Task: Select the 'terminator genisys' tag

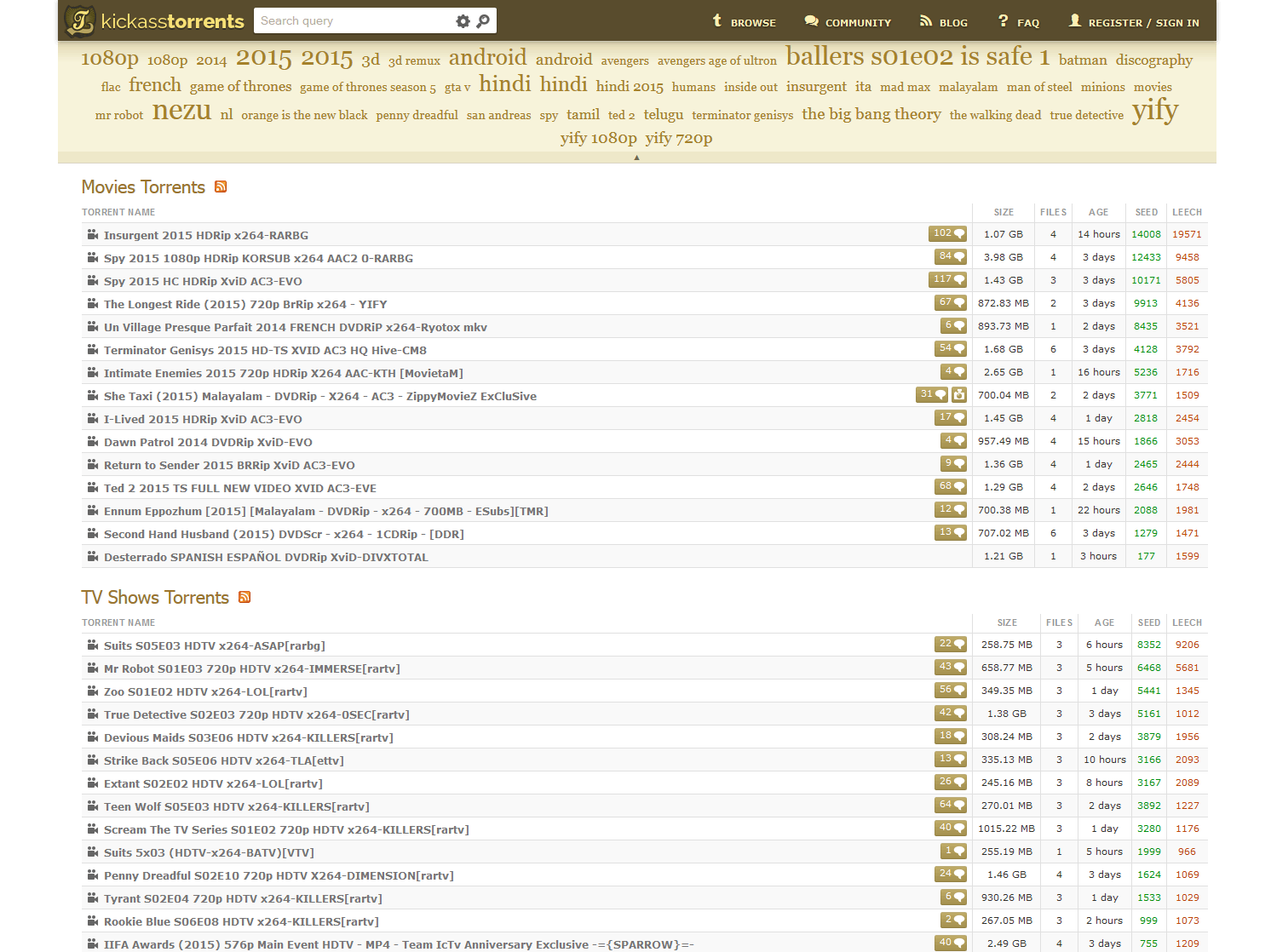Action: click(742, 115)
